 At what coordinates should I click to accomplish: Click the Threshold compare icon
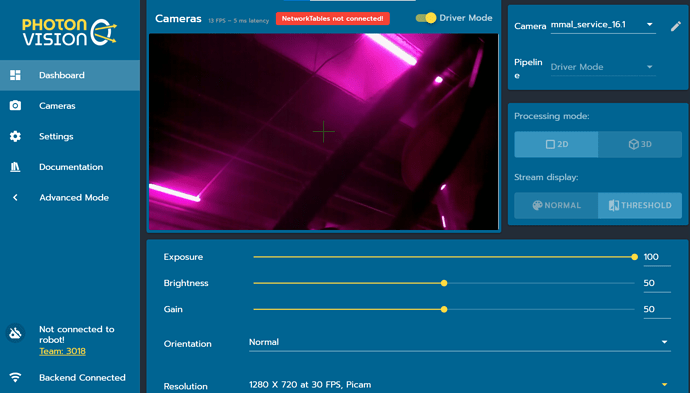(x=613, y=206)
